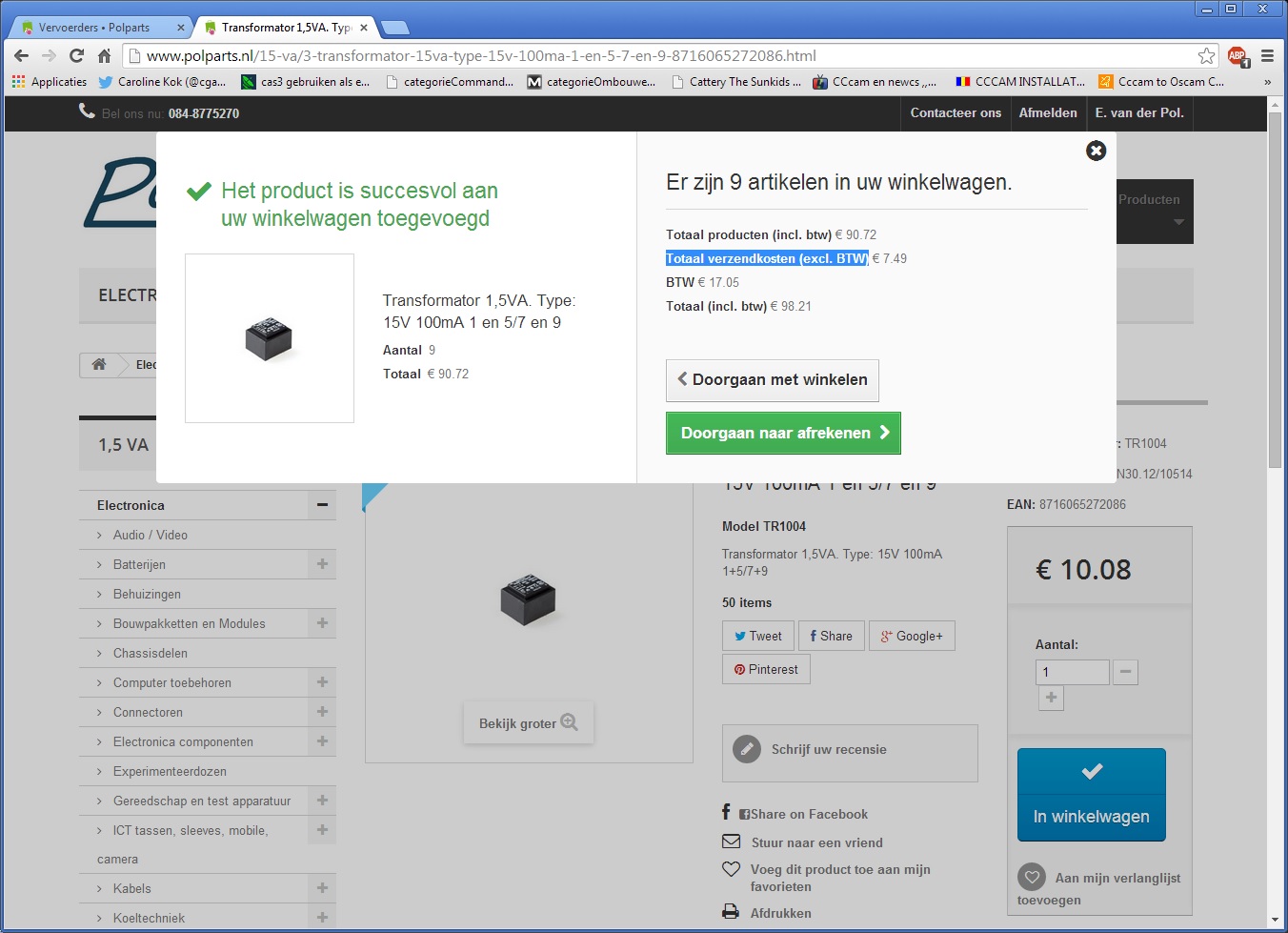Viewport: 1288px width, 933px height.
Task: Bookmark this page with star icon
Action: 1206,55
